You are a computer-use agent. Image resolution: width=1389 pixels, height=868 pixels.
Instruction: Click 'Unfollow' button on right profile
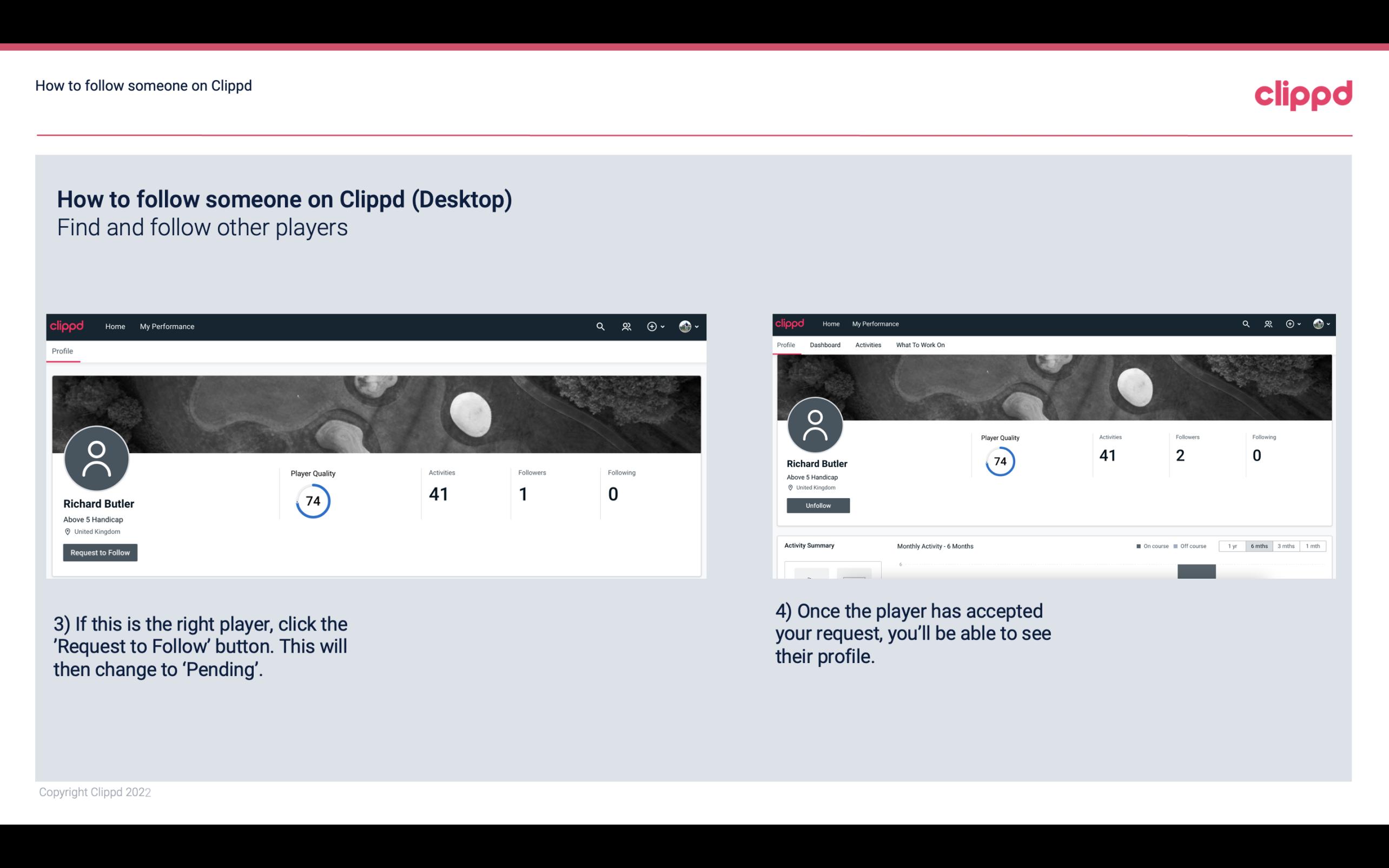click(x=817, y=505)
